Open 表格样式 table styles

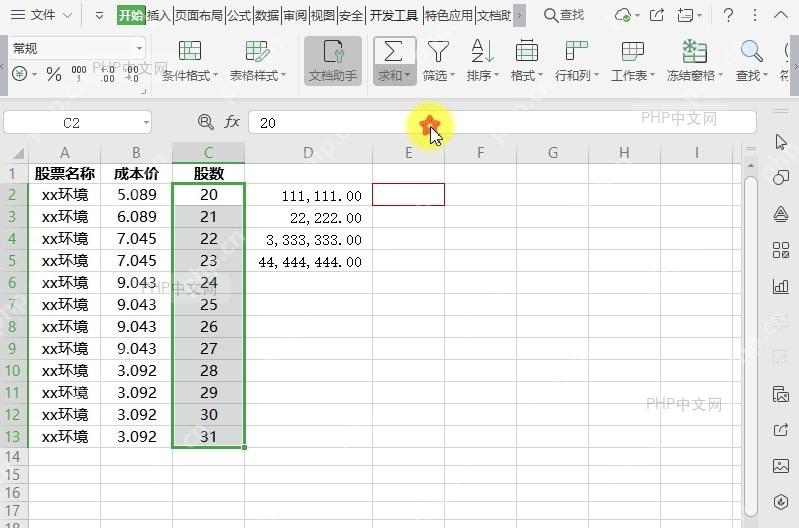pyautogui.click(x=257, y=61)
